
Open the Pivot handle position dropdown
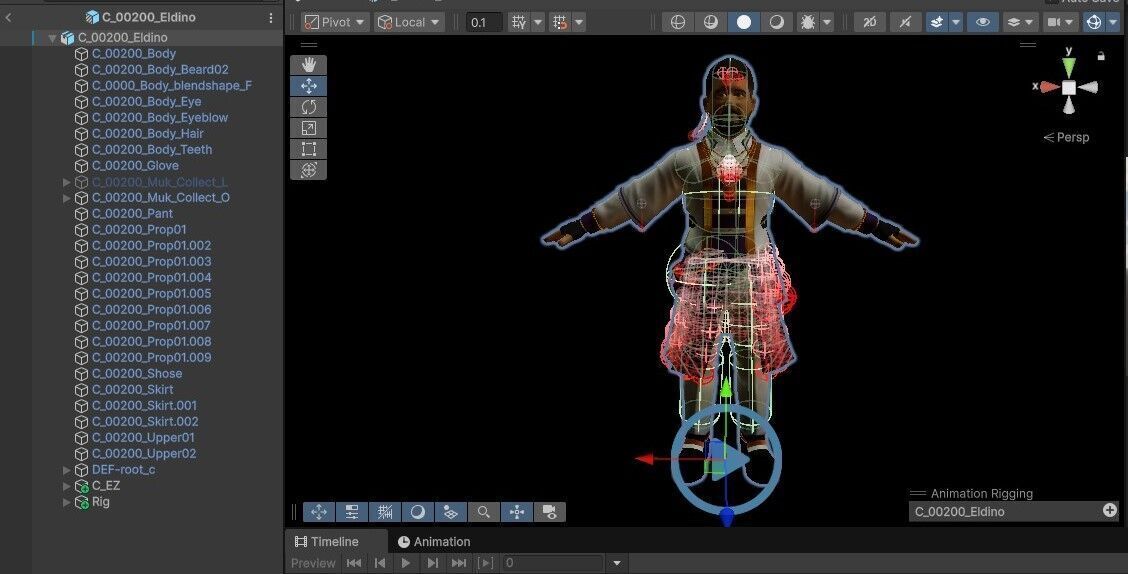335,22
